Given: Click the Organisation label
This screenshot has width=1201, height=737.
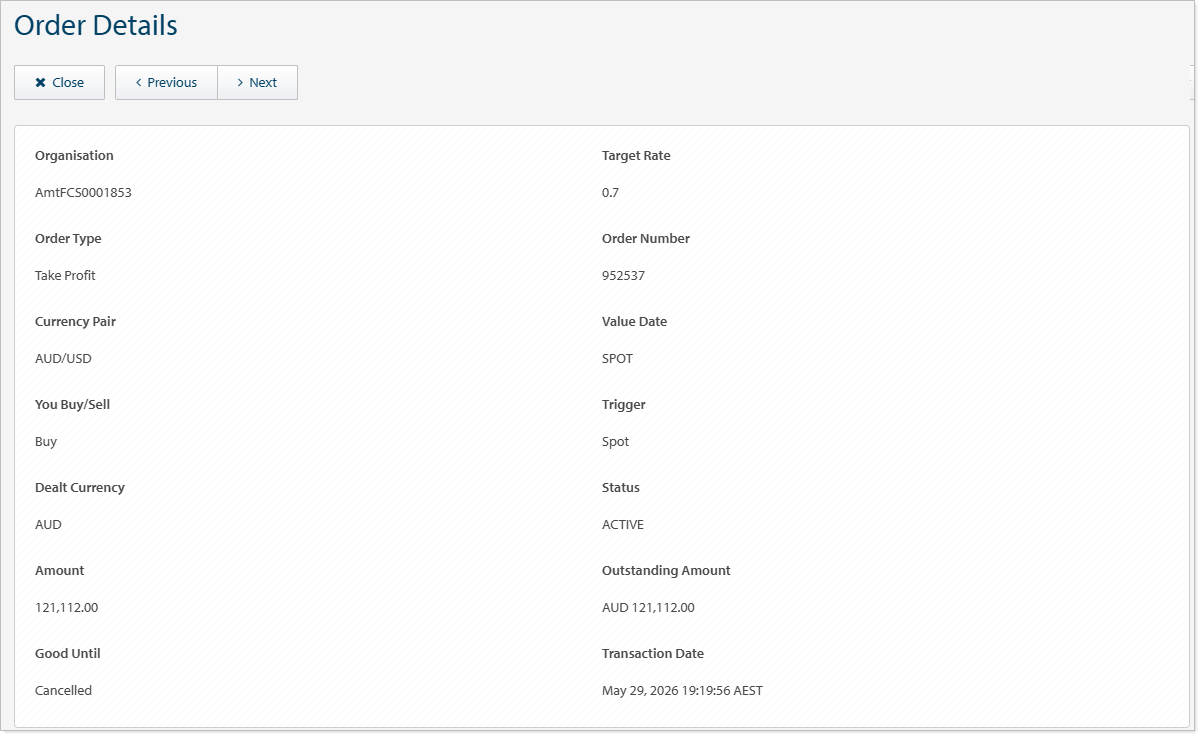Looking at the screenshot, I should pos(74,156).
